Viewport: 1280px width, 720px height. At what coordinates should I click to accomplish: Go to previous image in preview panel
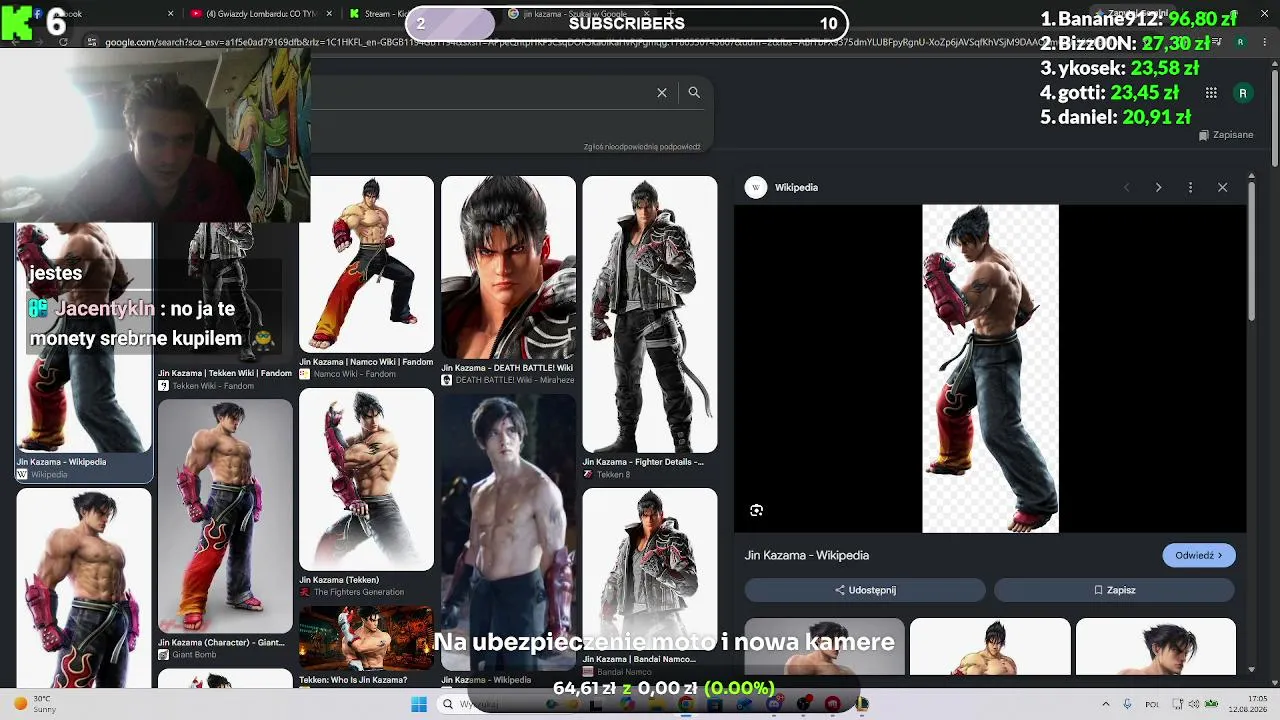pos(1126,187)
